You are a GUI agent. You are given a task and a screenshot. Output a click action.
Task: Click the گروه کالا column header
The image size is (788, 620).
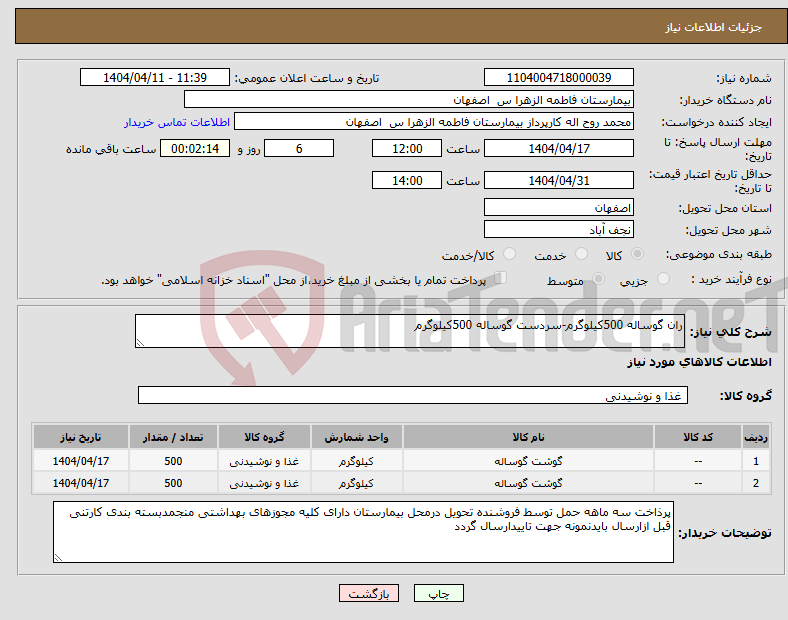pyautogui.click(x=264, y=437)
